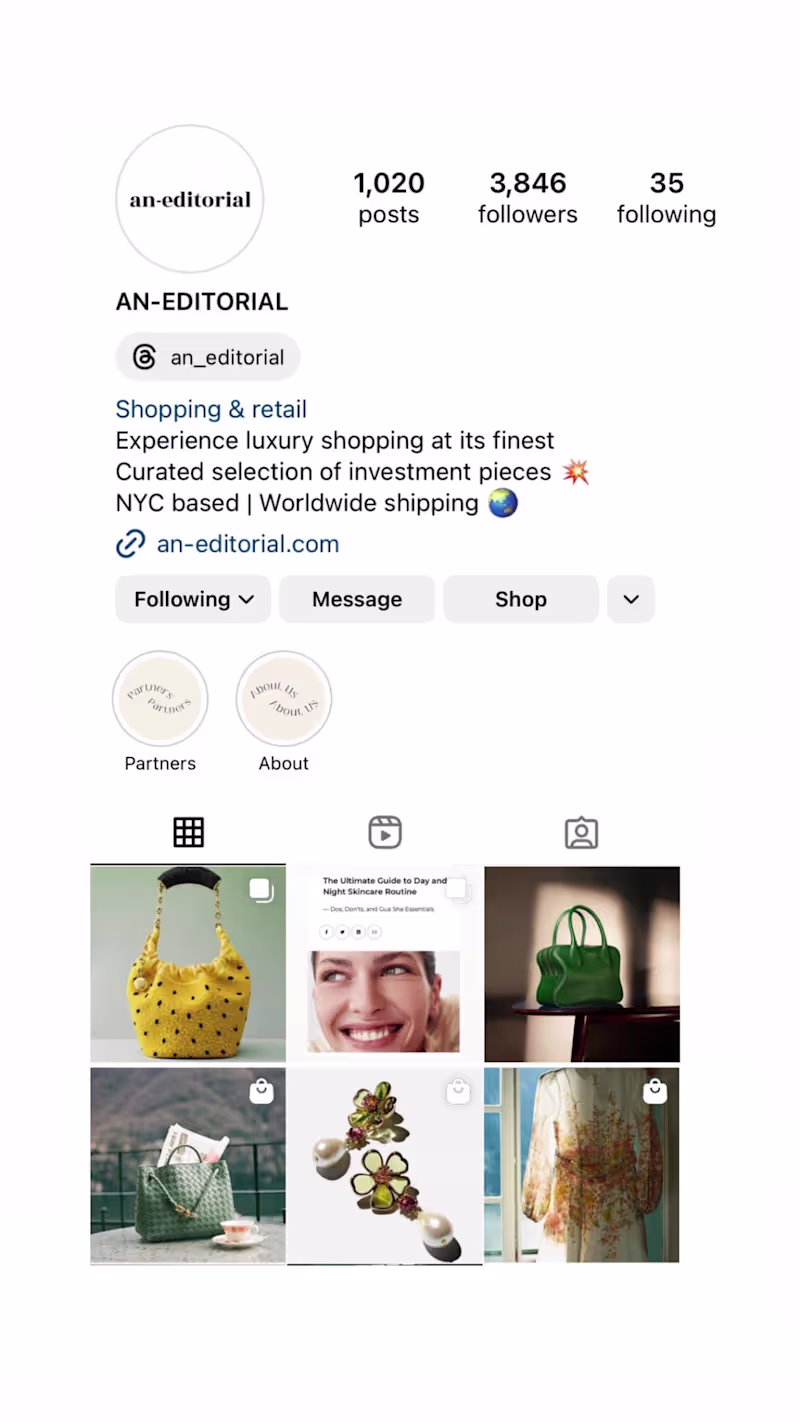
Task: Expand suggested accounts chevron button
Action: pos(631,599)
